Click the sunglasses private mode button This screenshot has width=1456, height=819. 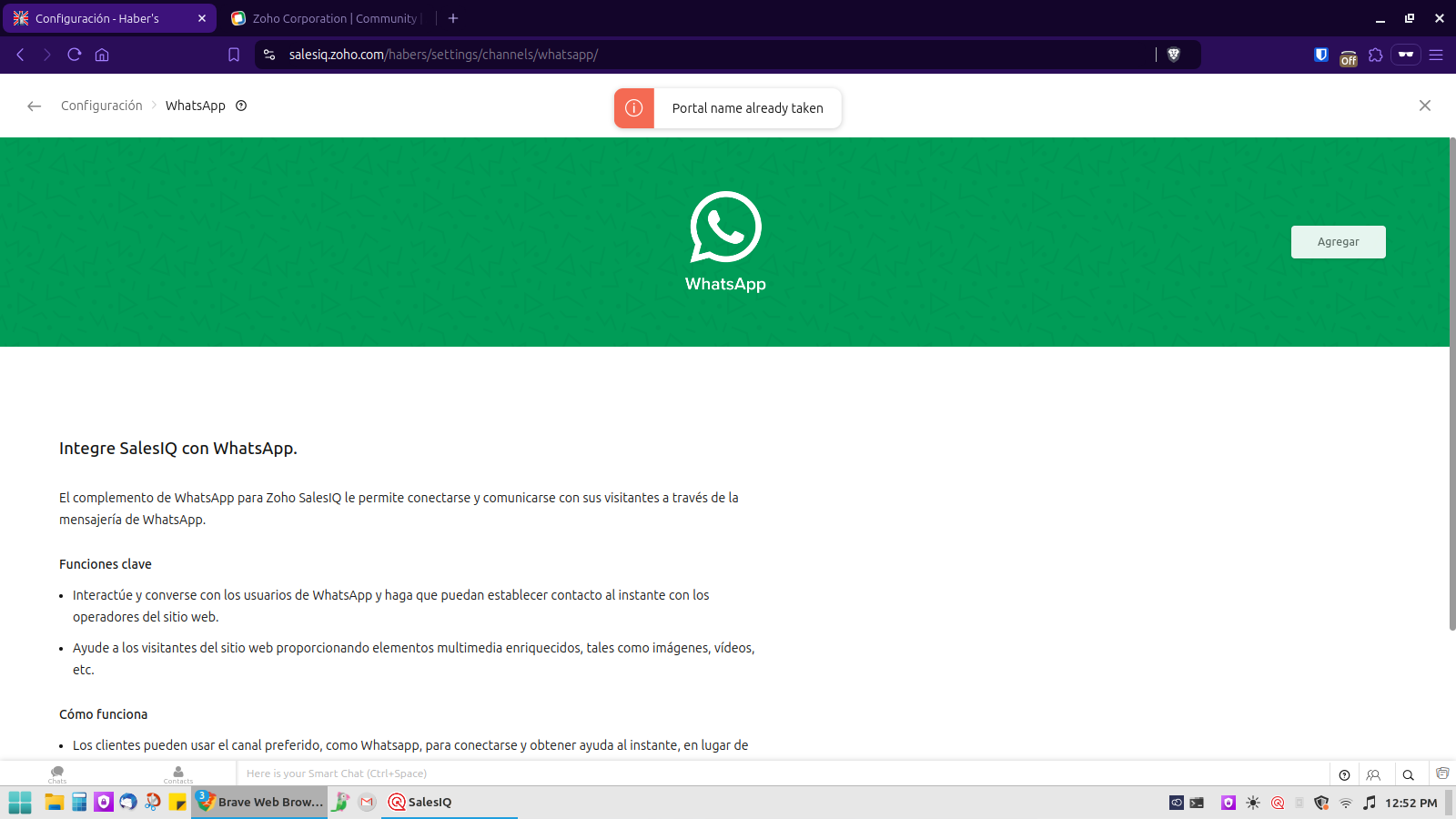point(1406,55)
